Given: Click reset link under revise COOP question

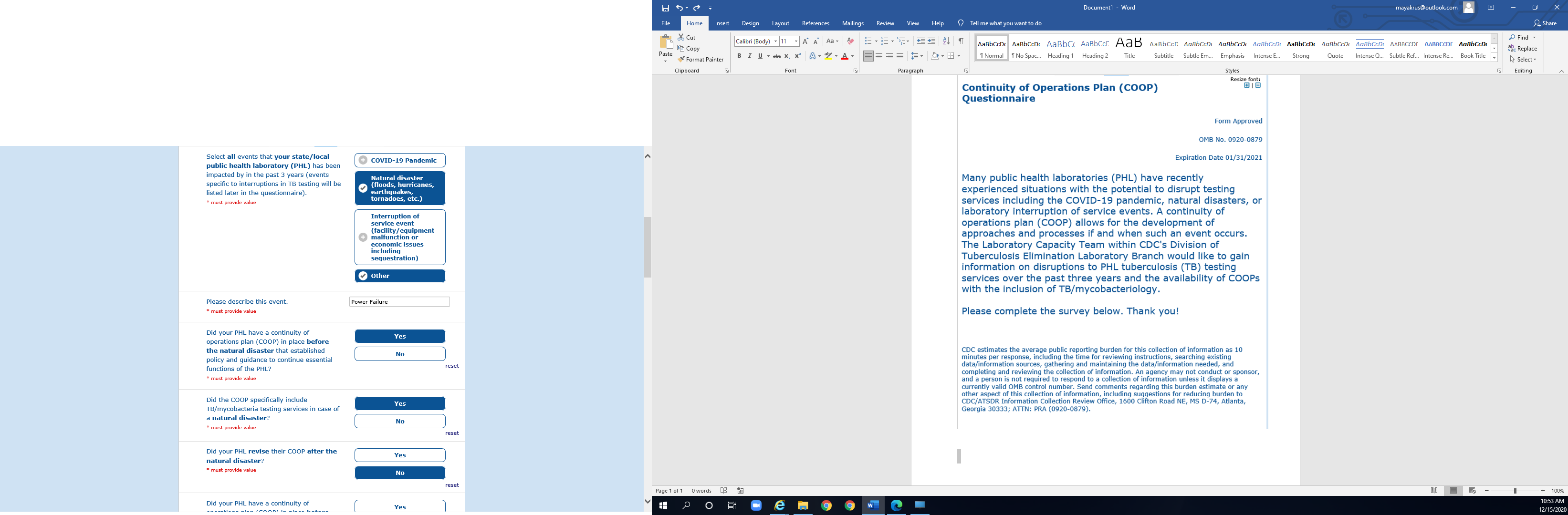Looking at the screenshot, I should [452, 485].
